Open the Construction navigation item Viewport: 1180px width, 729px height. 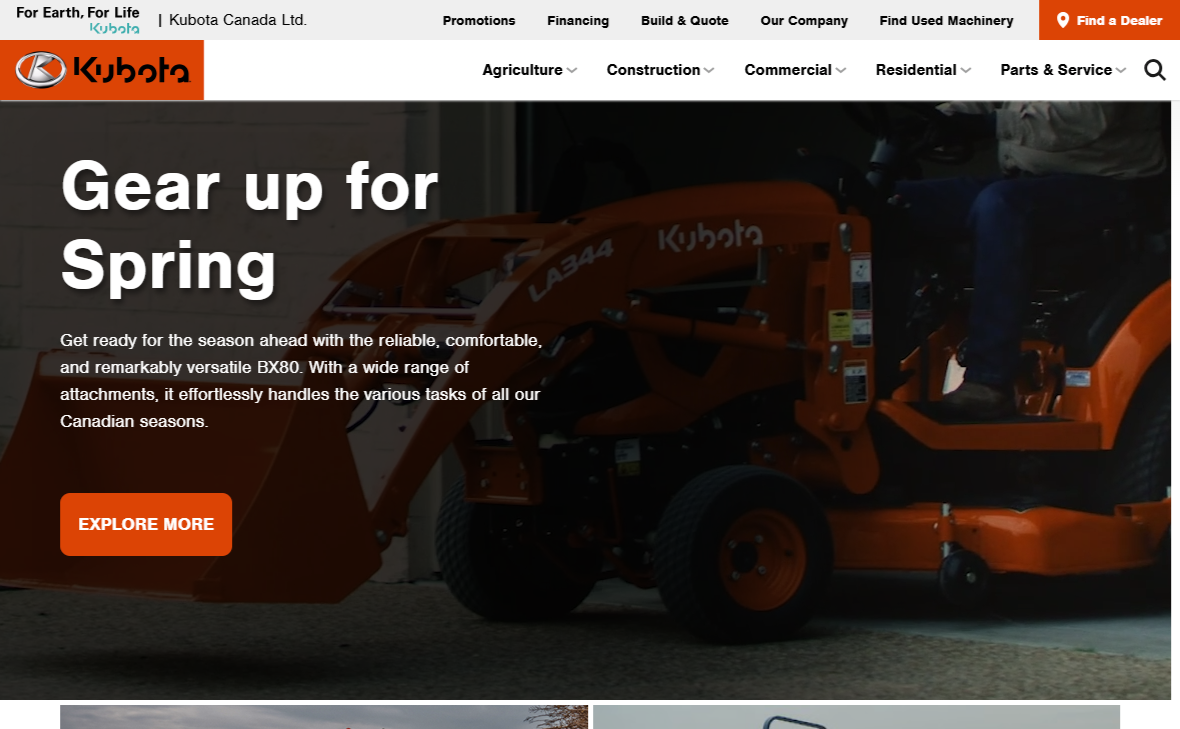(x=653, y=70)
